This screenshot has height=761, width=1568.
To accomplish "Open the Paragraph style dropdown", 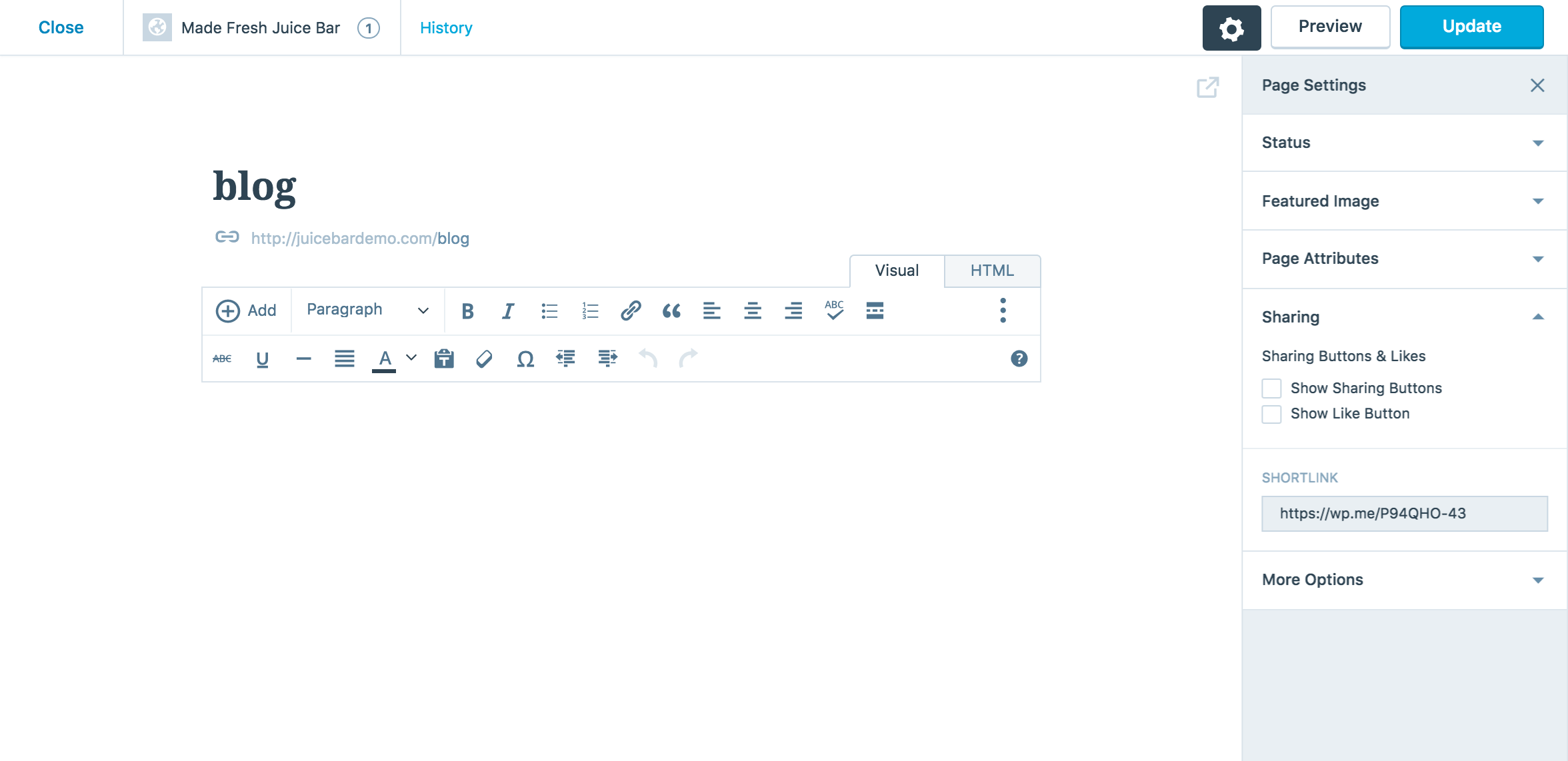I will [366, 311].
